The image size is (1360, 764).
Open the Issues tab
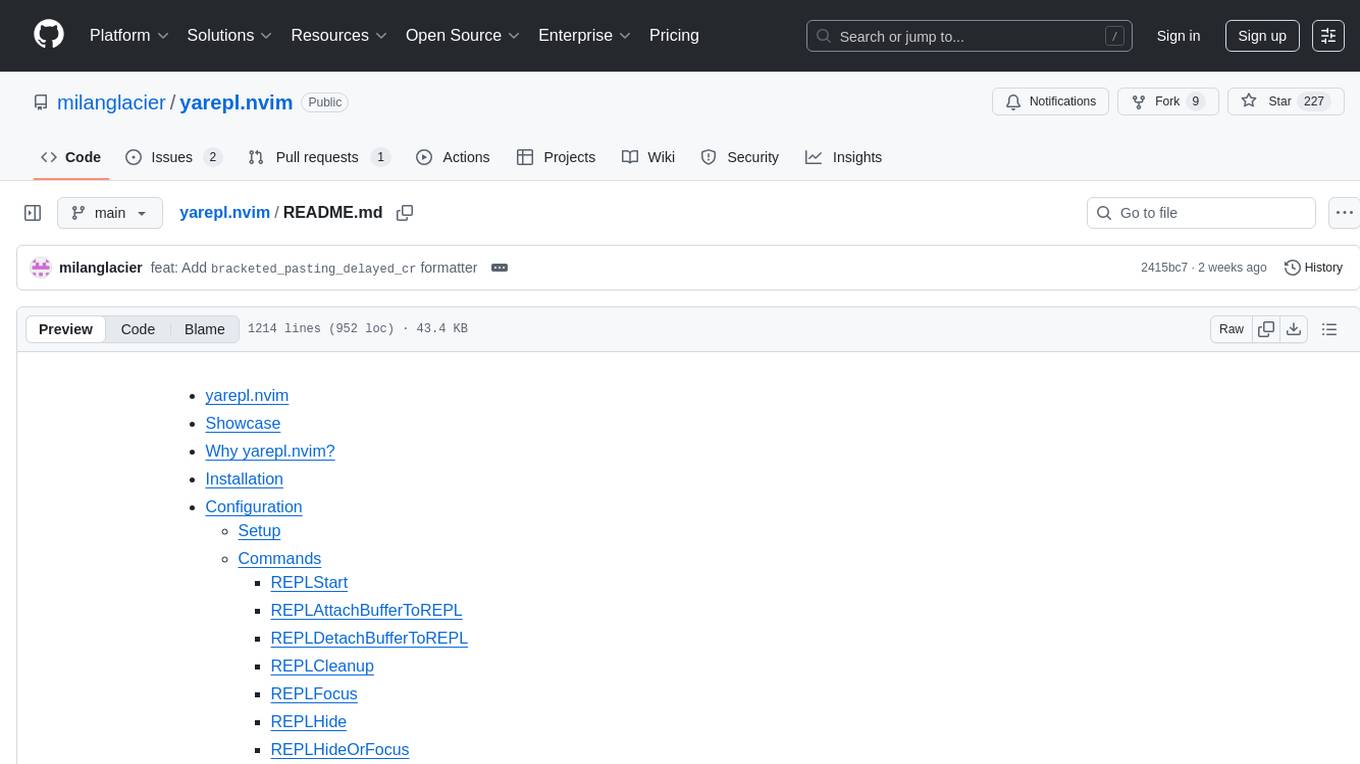(173, 157)
